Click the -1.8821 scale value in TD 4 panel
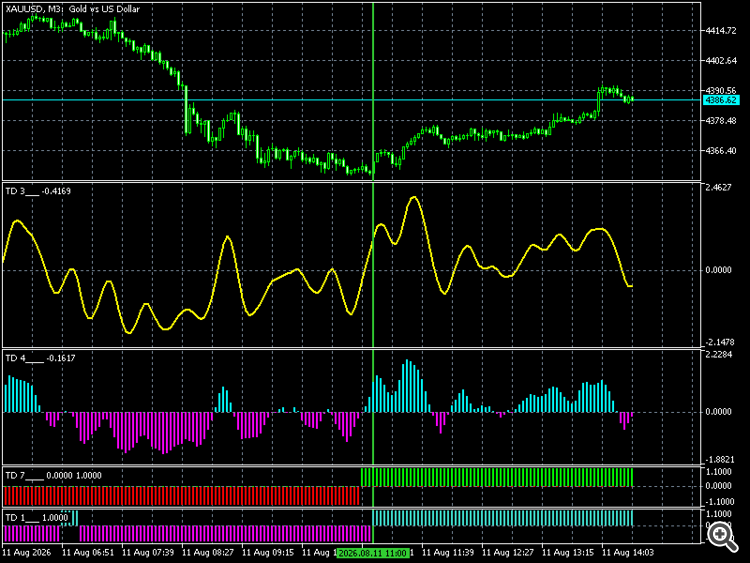This screenshot has height=563, width=750. pos(718,460)
